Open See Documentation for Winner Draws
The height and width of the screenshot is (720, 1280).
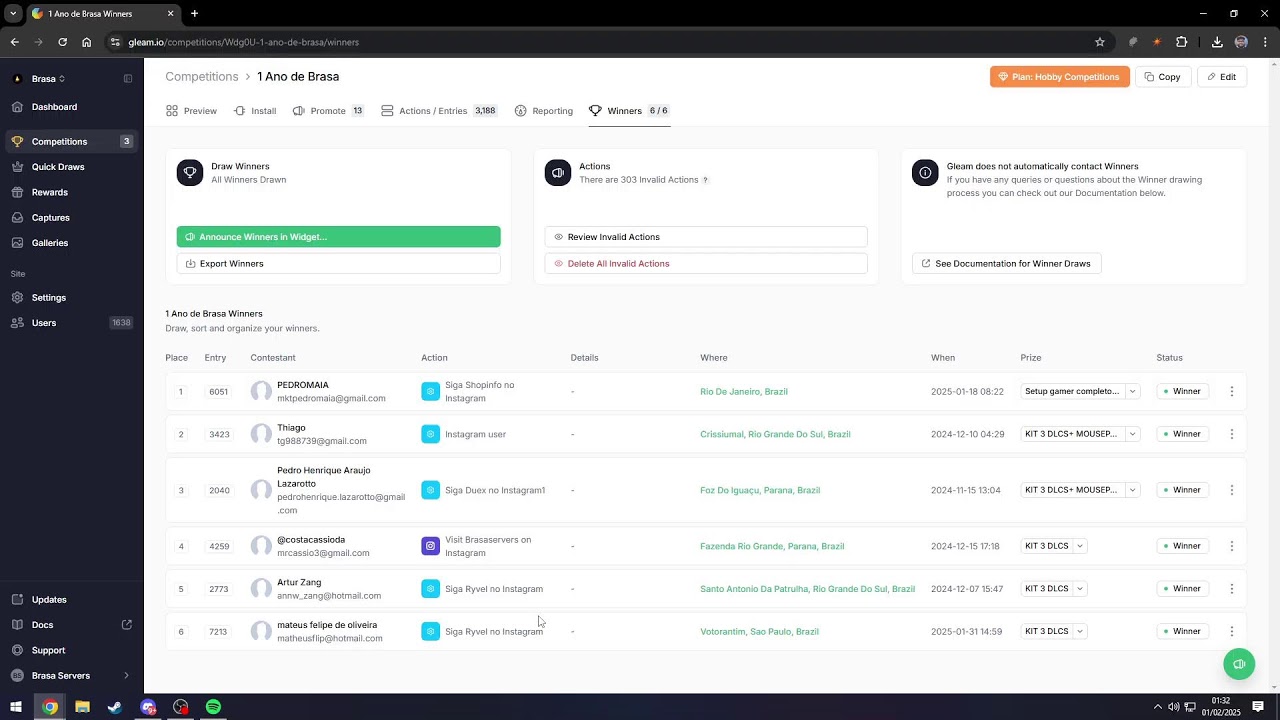(1007, 264)
